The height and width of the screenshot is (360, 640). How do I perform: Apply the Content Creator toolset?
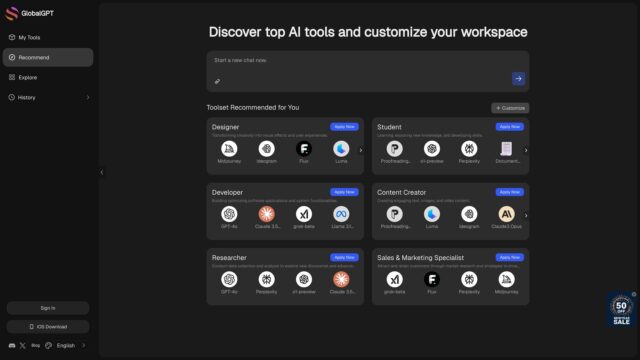[510, 192]
